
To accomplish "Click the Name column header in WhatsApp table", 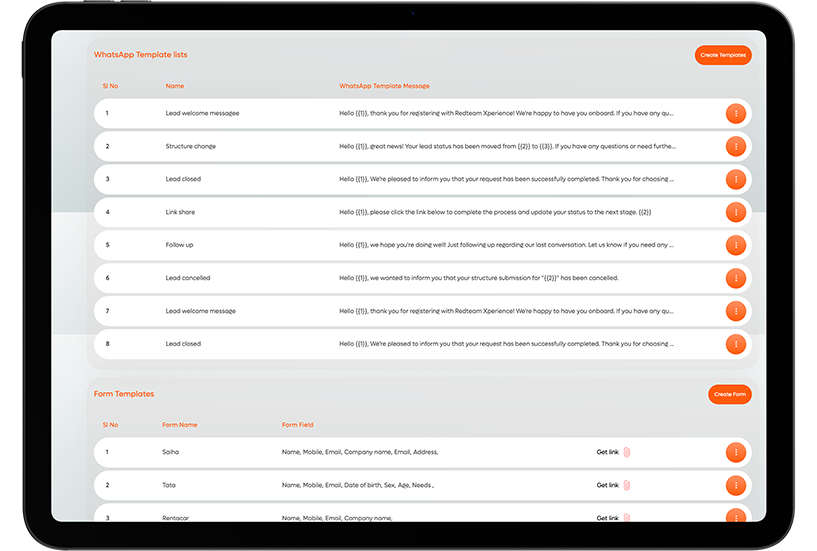I will coord(175,86).
